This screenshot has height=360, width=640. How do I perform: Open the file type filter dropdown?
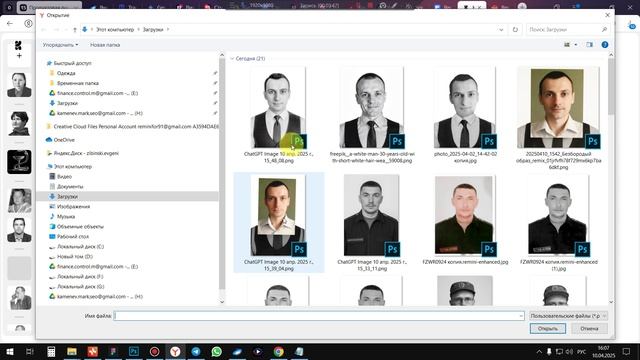tap(568, 316)
